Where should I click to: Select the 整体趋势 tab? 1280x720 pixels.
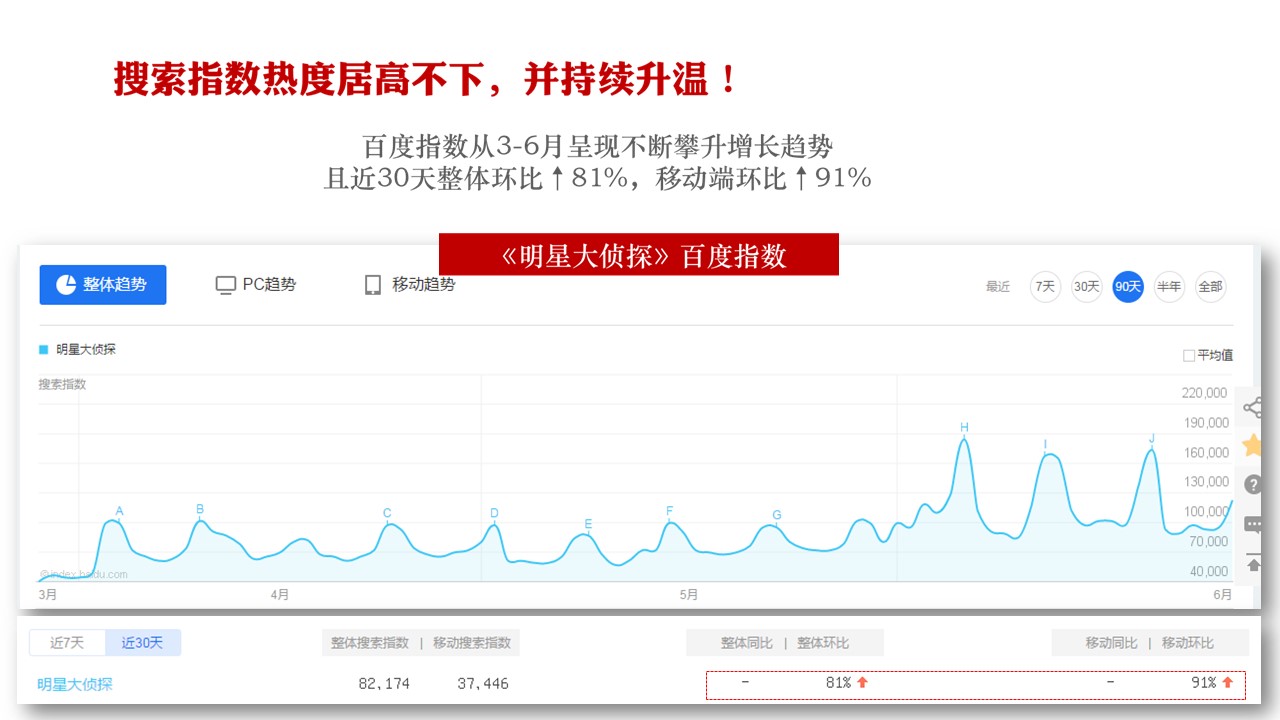point(103,285)
